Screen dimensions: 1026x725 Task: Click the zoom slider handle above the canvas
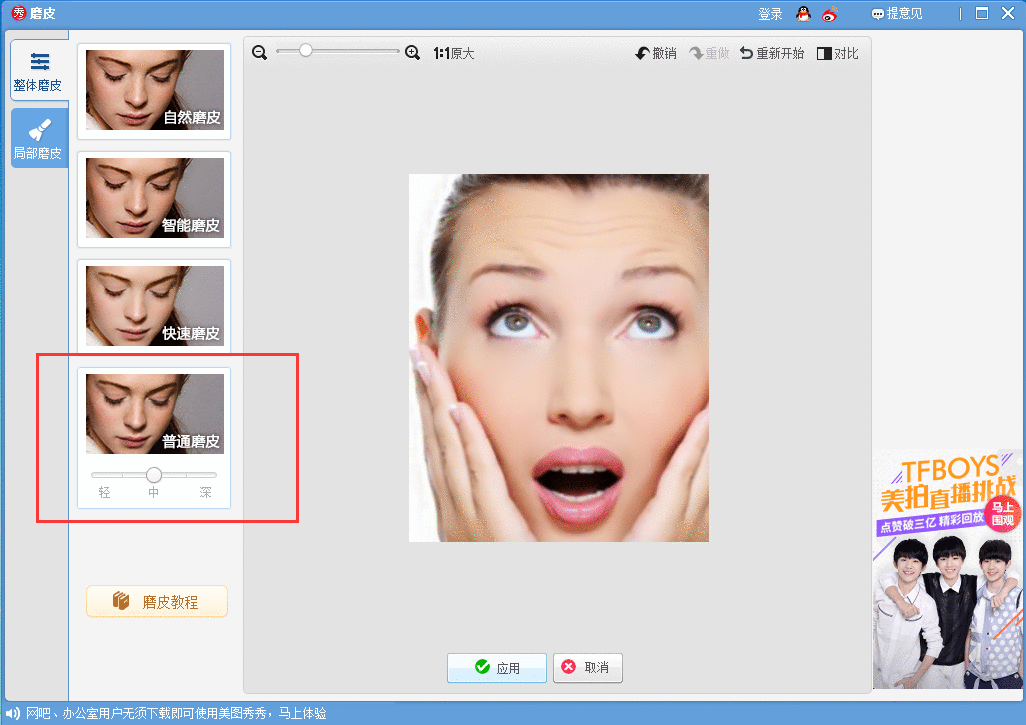click(306, 50)
